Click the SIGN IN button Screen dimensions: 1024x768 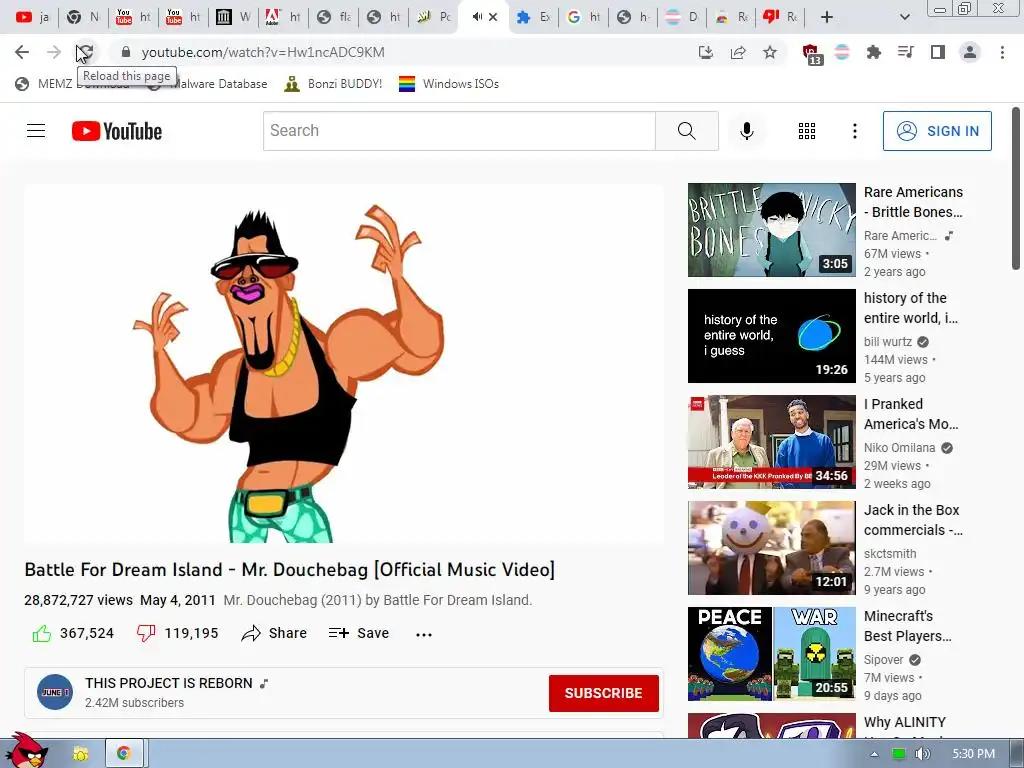coord(937,131)
